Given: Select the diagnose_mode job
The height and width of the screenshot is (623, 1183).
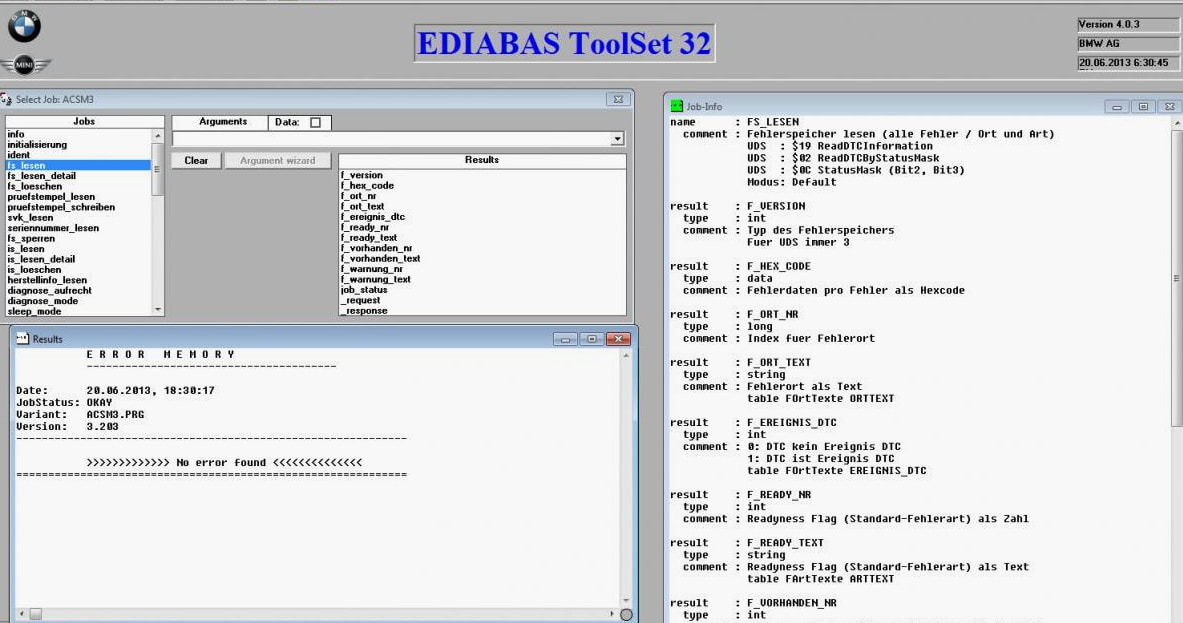Looking at the screenshot, I should point(42,301).
